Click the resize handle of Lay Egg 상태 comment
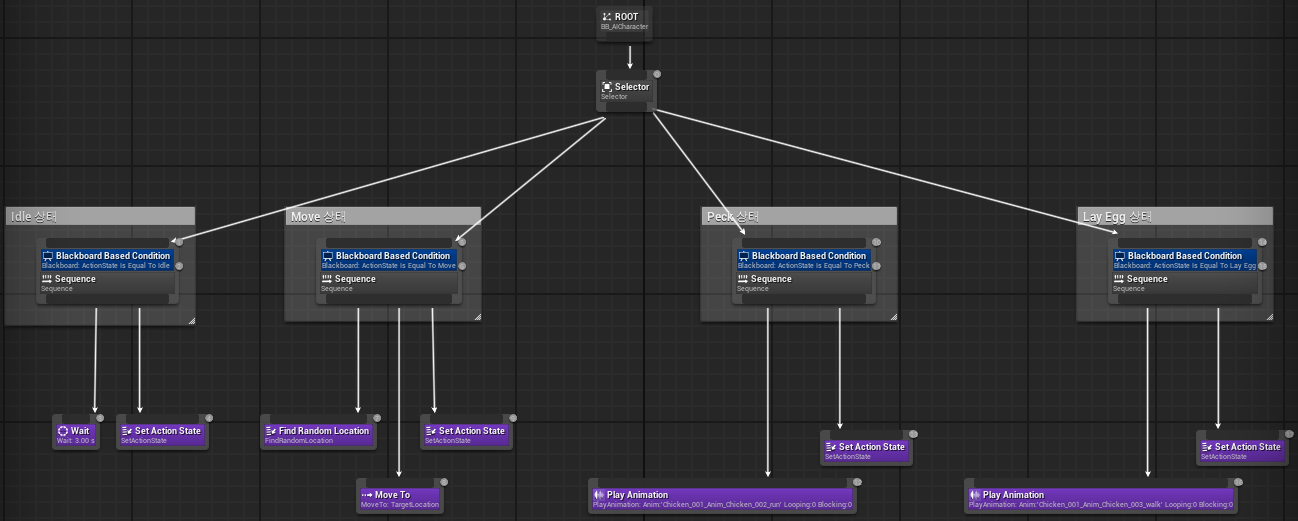The image size is (1298, 521). click(x=1269, y=317)
